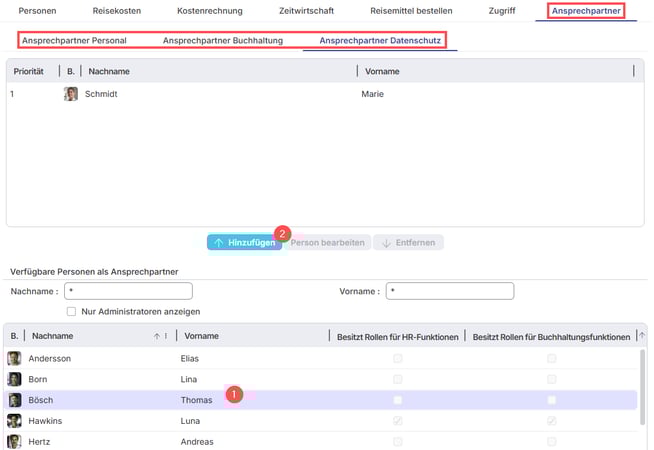The height and width of the screenshot is (450, 654).
Task: Open the Ansprechpartner Buchhaltung sub-tab
Action: 223,40
